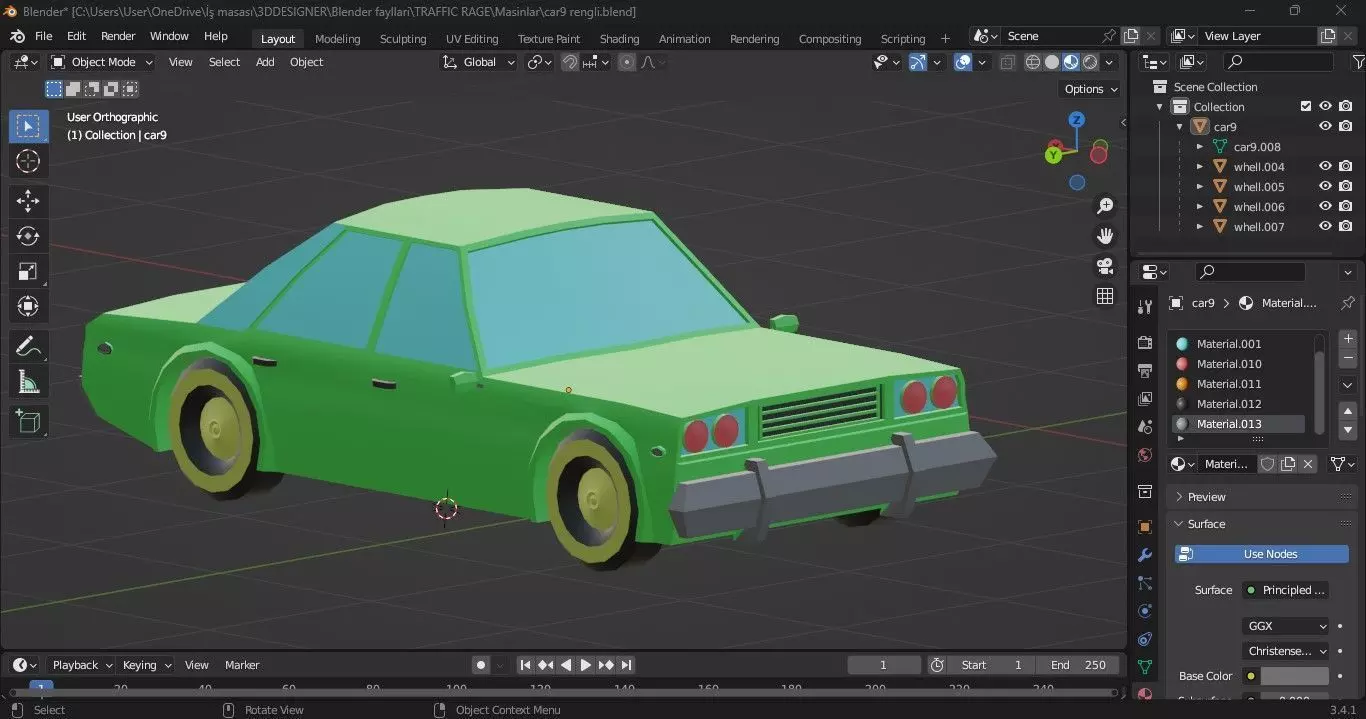The width and height of the screenshot is (1366, 719).
Task: Toggle the camera view icon
Action: point(1105,266)
